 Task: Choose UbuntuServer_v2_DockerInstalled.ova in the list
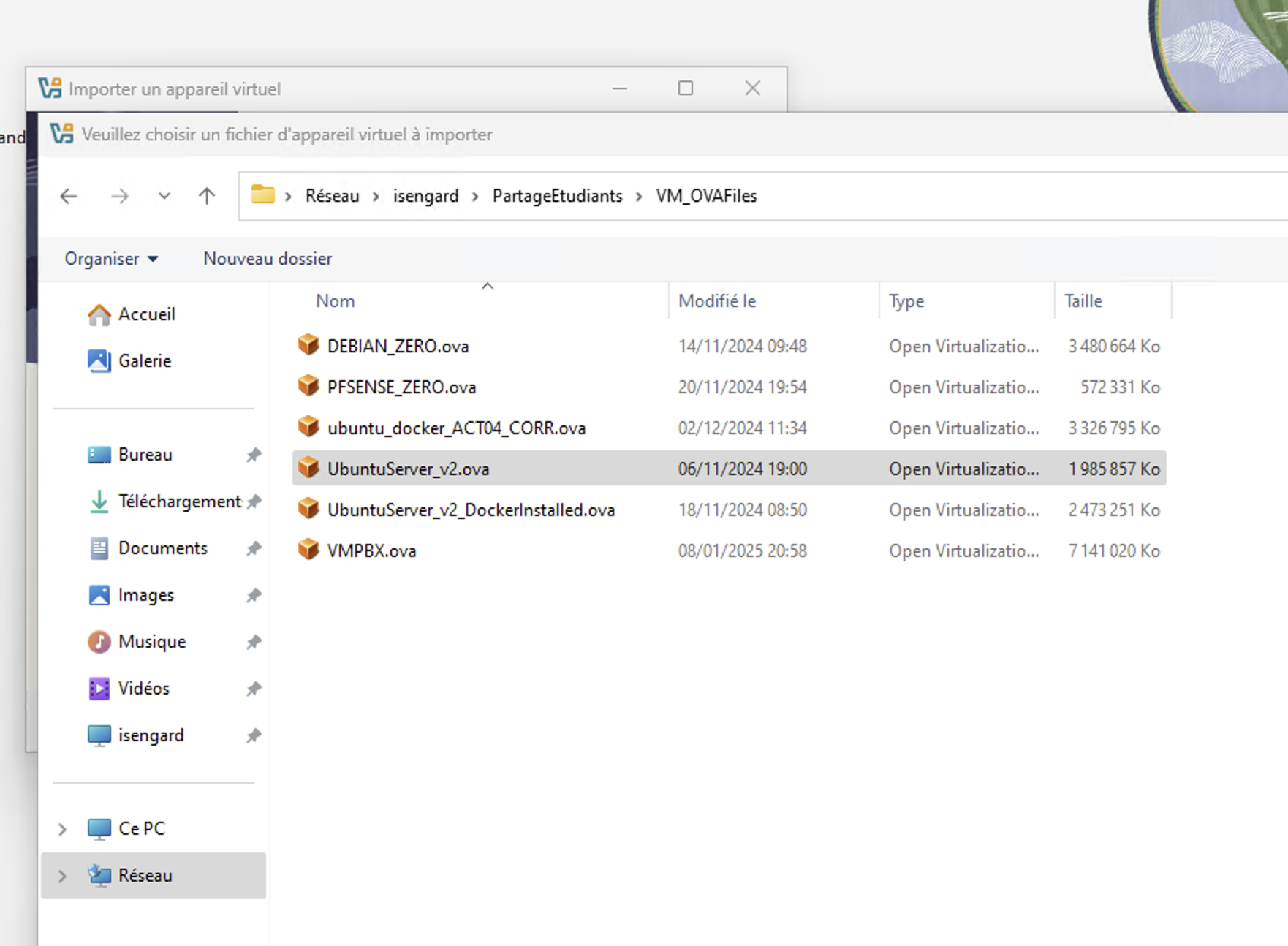click(471, 510)
